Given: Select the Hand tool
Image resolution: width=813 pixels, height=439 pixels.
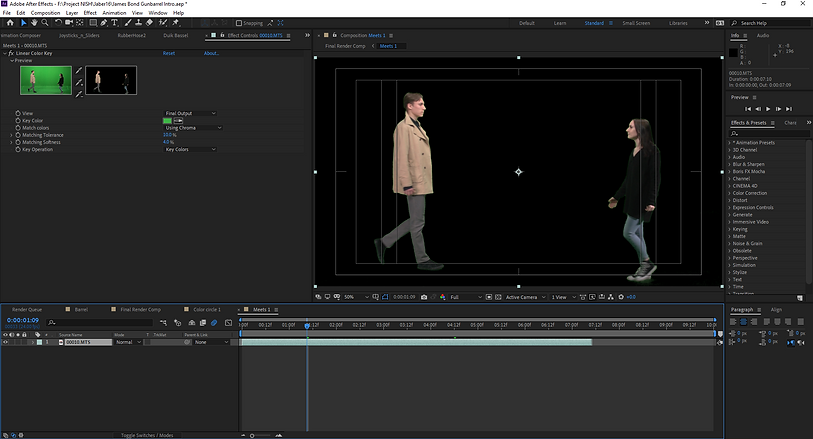Looking at the screenshot, I should 34,23.
